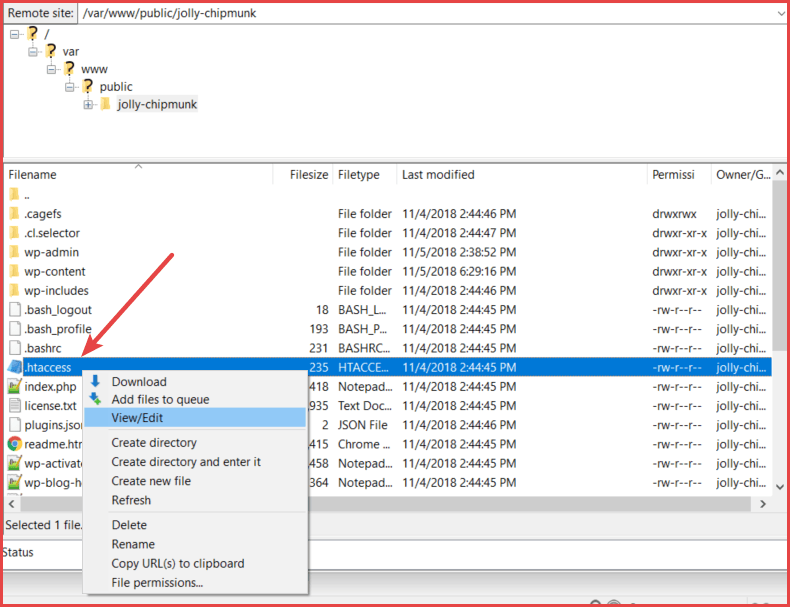Image resolution: width=790 pixels, height=607 pixels.
Task: Click the license.txt text file icon
Action: click(15, 406)
